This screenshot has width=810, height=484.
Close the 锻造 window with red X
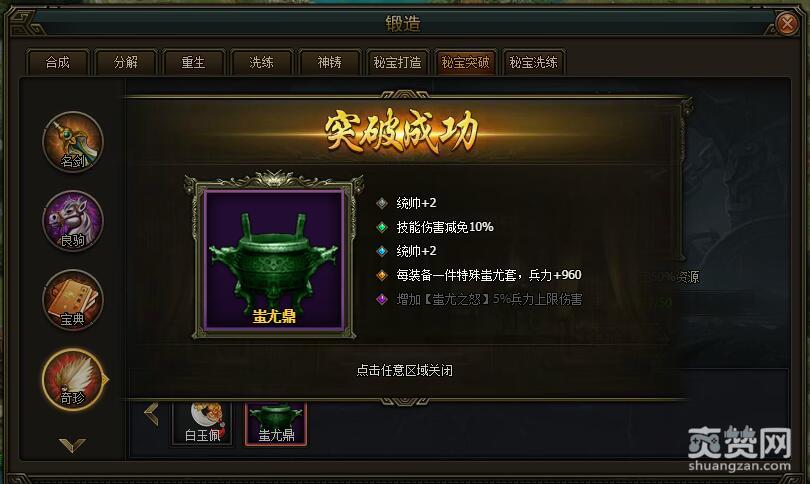[x=787, y=23]
